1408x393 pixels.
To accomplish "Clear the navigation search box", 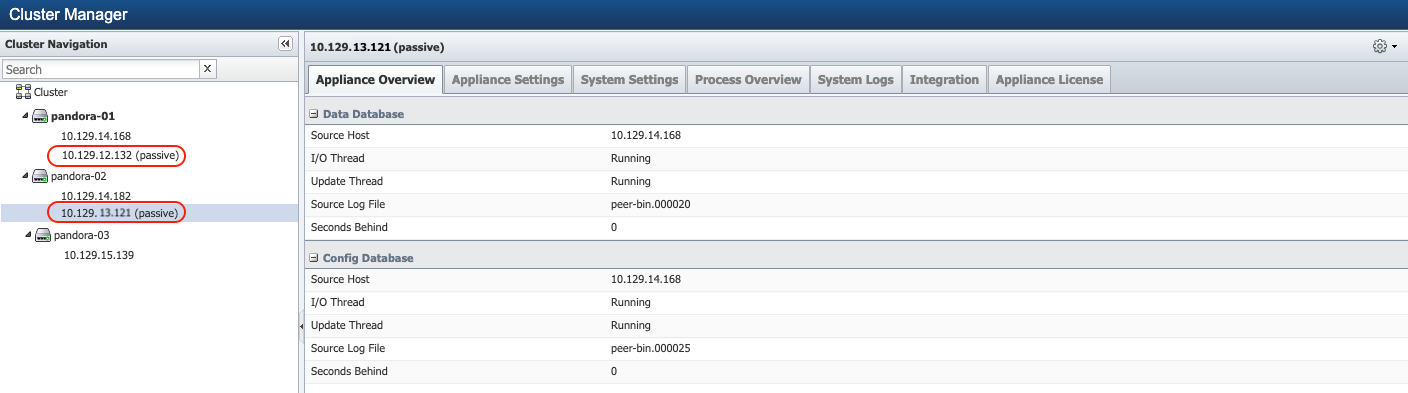I will [208, 69].
